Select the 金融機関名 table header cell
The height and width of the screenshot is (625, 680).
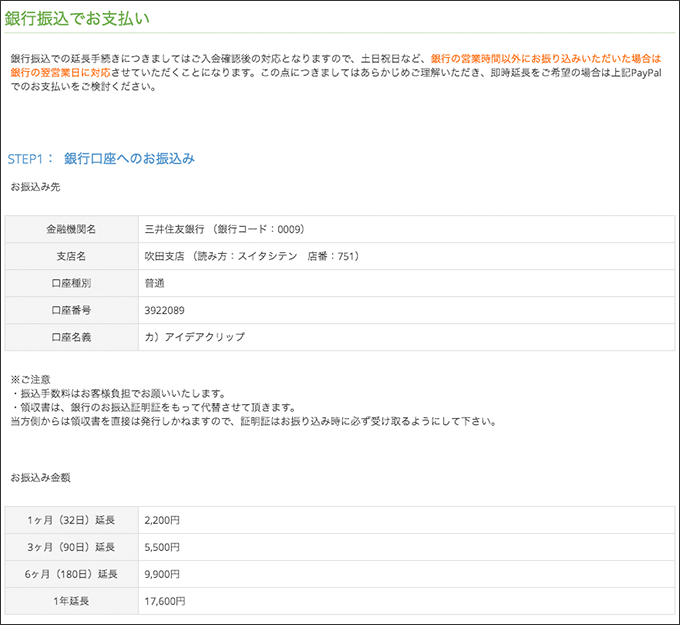(72, 229)
